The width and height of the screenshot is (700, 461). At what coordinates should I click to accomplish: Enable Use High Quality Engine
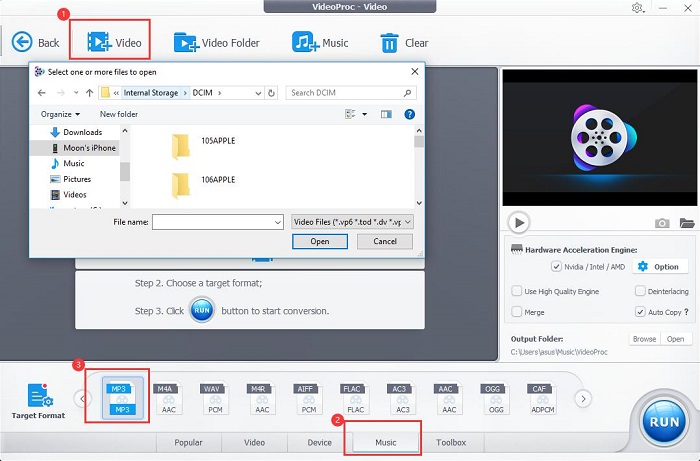point(517,291)
